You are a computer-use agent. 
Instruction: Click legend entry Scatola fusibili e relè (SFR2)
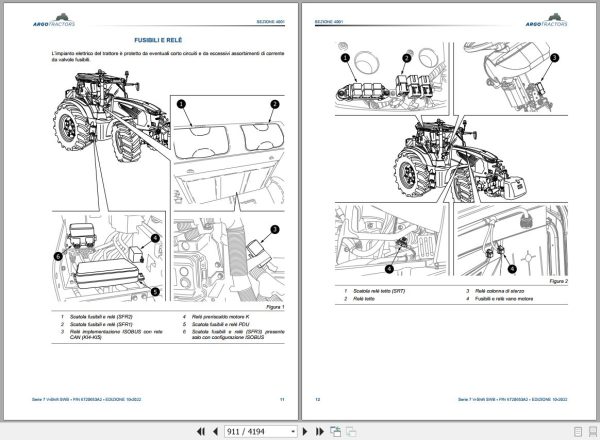point(101,317)
